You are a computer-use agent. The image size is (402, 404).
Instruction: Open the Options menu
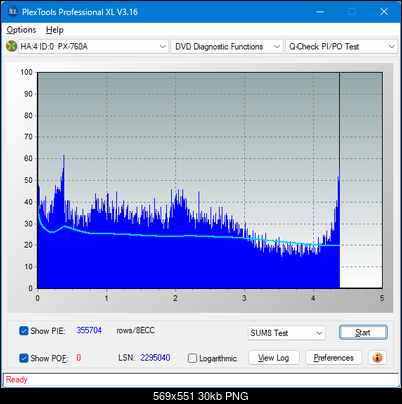tap(21, 30)
